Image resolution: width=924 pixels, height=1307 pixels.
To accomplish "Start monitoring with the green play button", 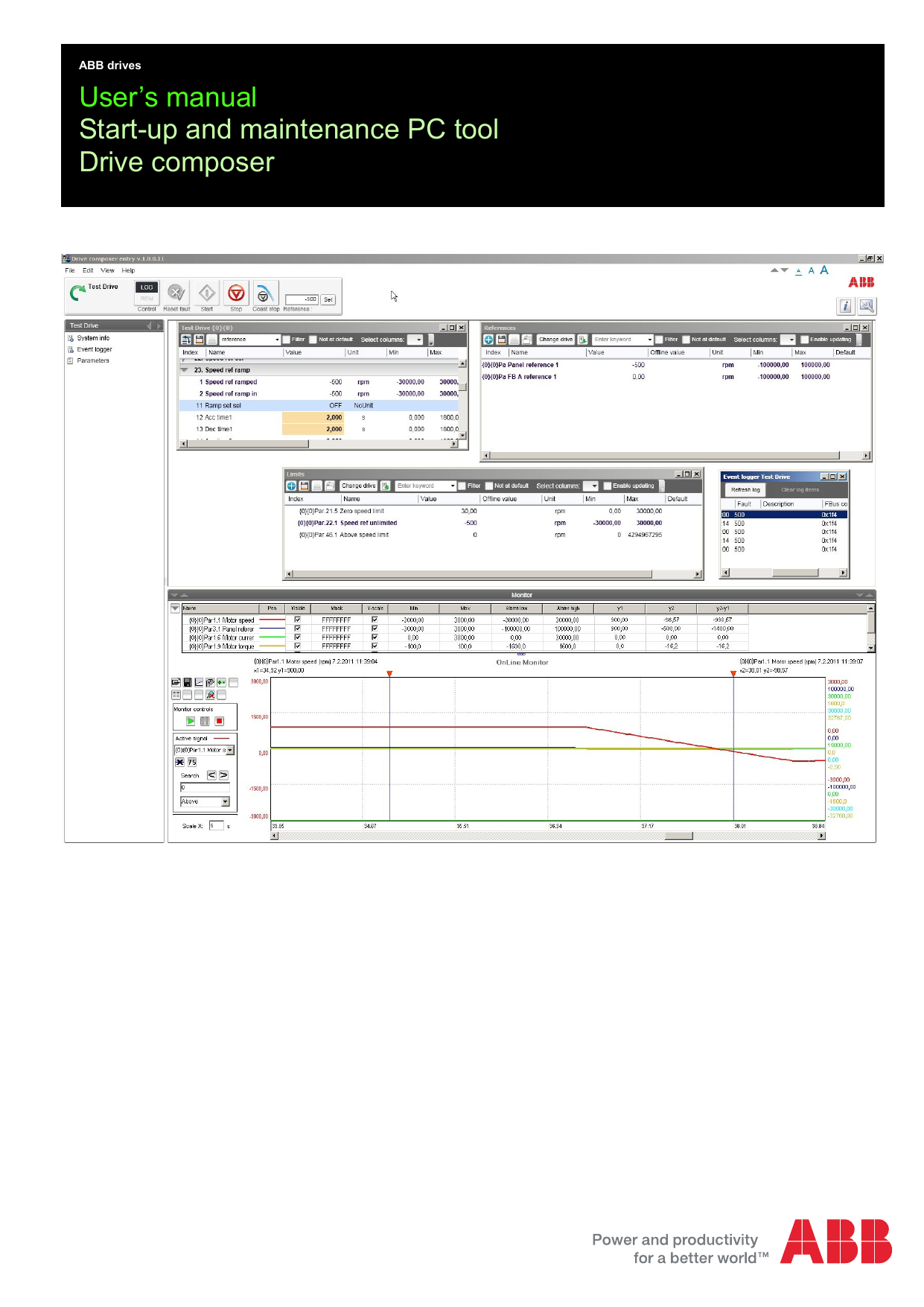I will click(191, 721).
